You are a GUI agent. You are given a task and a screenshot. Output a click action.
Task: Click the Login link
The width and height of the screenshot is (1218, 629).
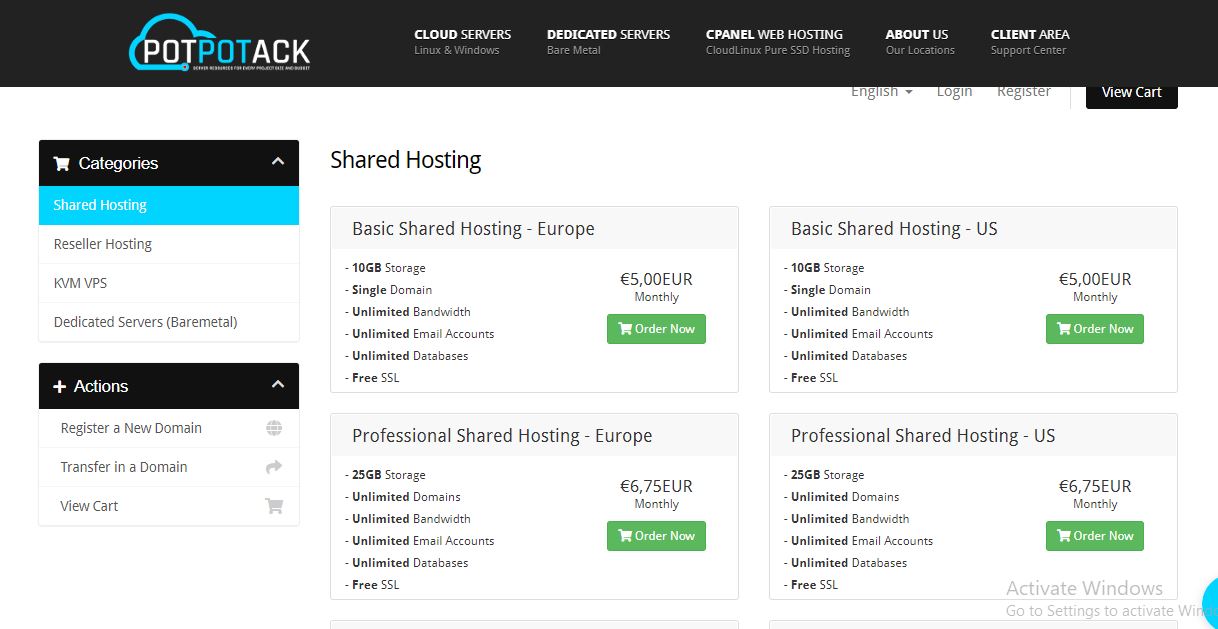click(954, 91)
